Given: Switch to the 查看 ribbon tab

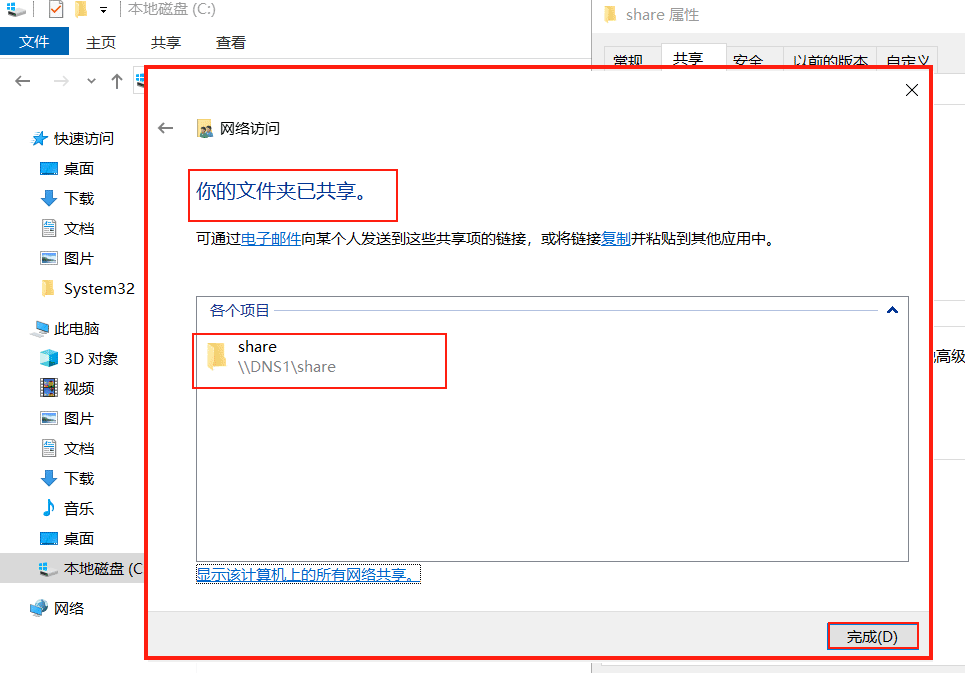Looking at the screenshot, I should [231, 42].
